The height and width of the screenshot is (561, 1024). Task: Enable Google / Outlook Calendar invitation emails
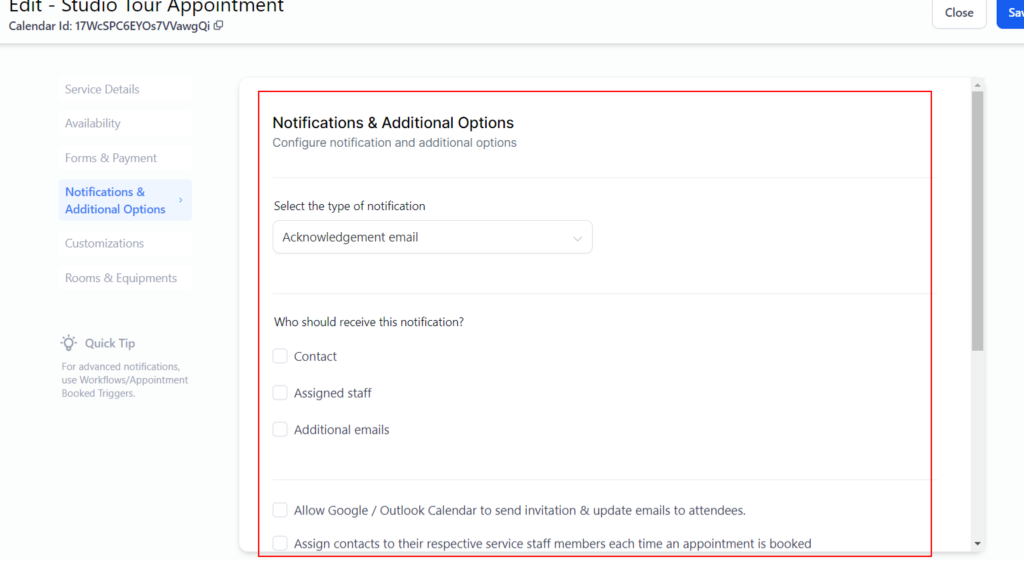[280, 510]
